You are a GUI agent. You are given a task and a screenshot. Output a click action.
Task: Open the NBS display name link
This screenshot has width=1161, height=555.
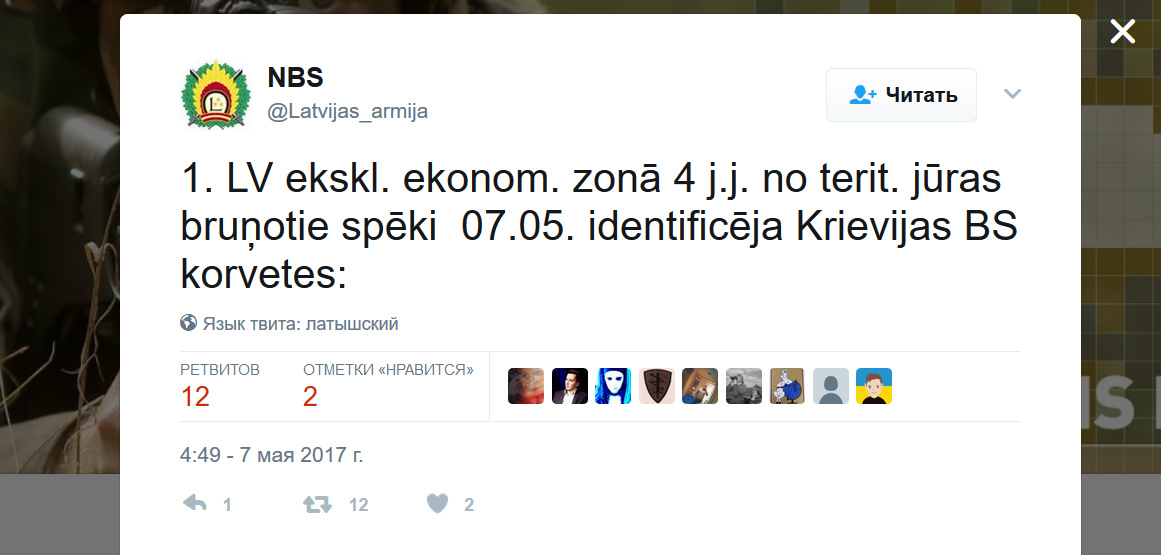295,77
